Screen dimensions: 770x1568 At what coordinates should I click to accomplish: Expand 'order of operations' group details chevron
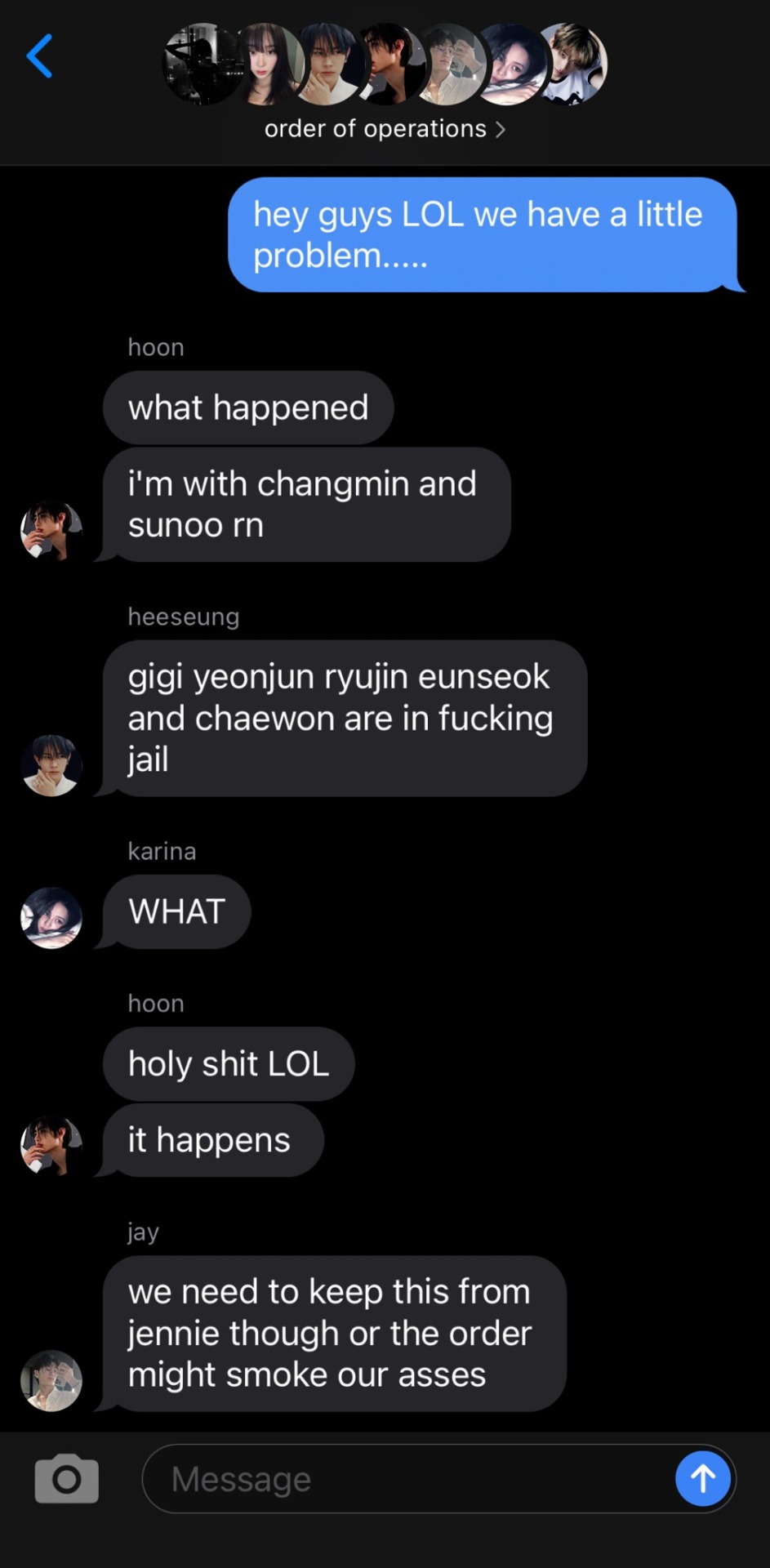501,130
